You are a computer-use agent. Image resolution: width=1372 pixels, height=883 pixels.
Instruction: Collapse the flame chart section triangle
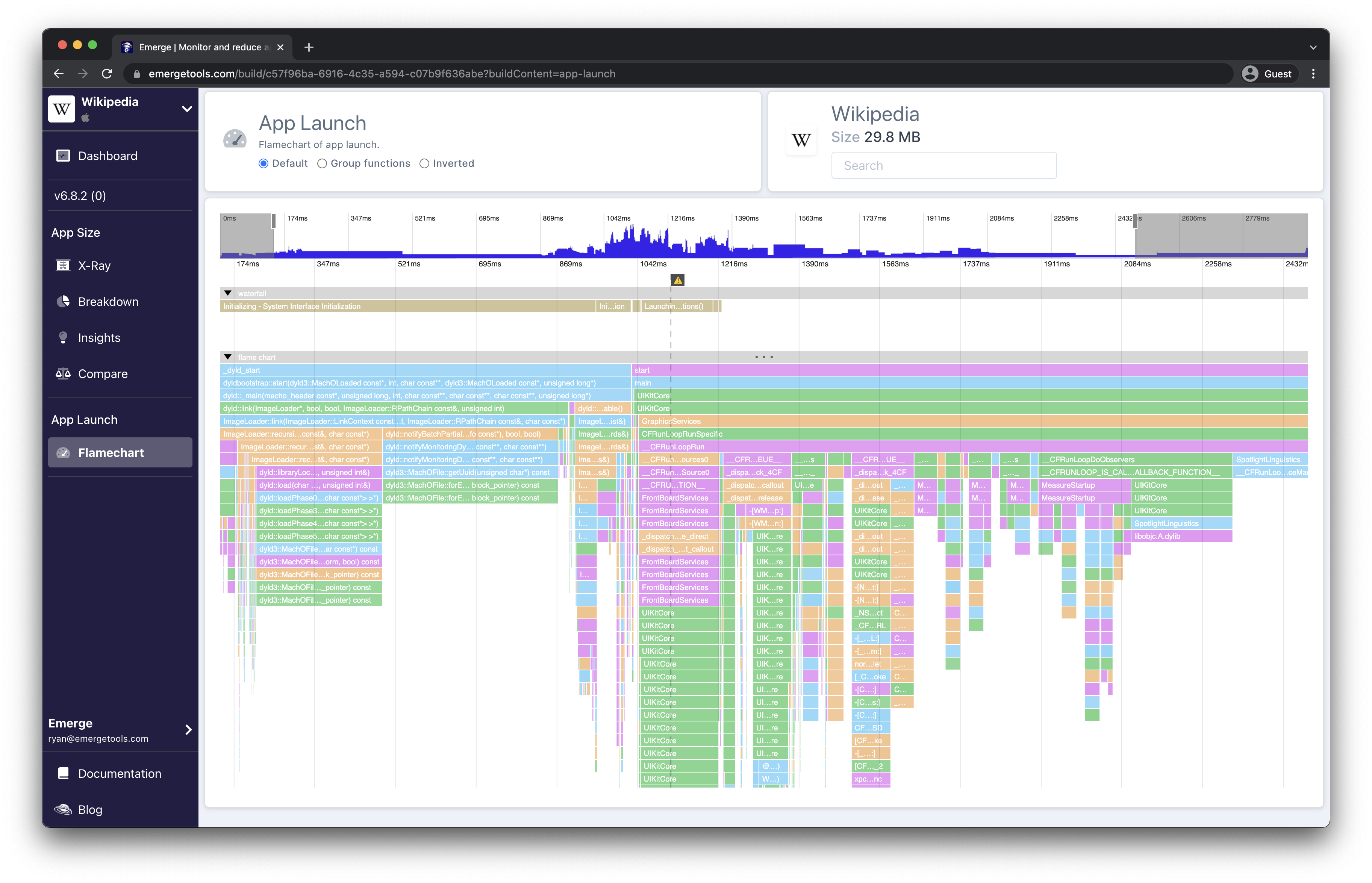coord(228,357)
